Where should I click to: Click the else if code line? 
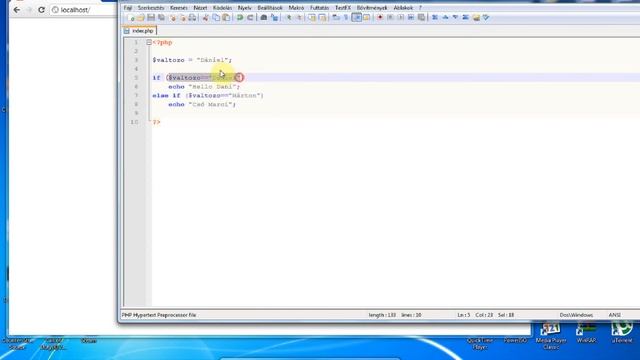(x=208, y=96)
